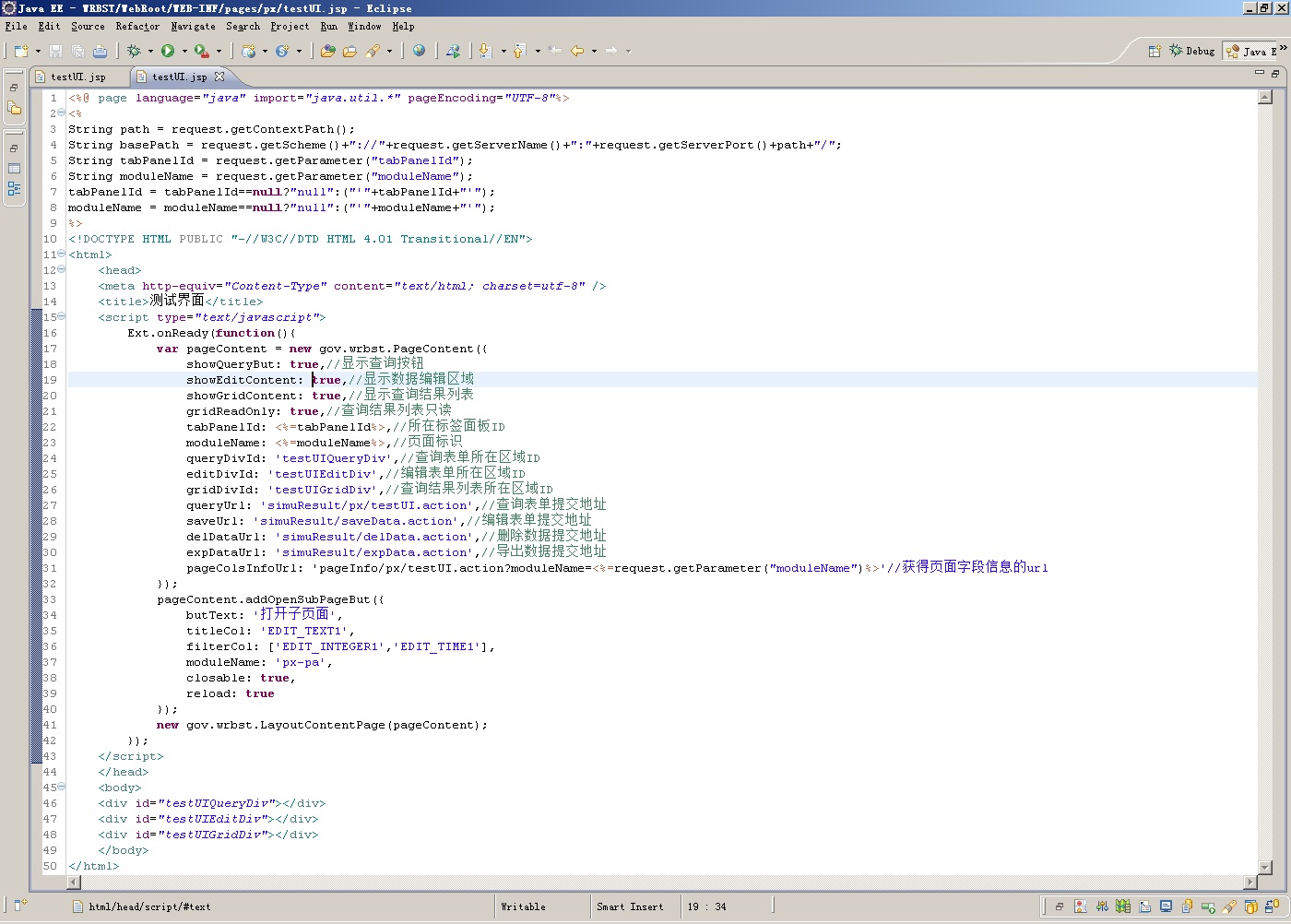Click the Back navigation arrow
This screenshot has height=924, width=1291.
pyautogui.click(x=577, y=51)
